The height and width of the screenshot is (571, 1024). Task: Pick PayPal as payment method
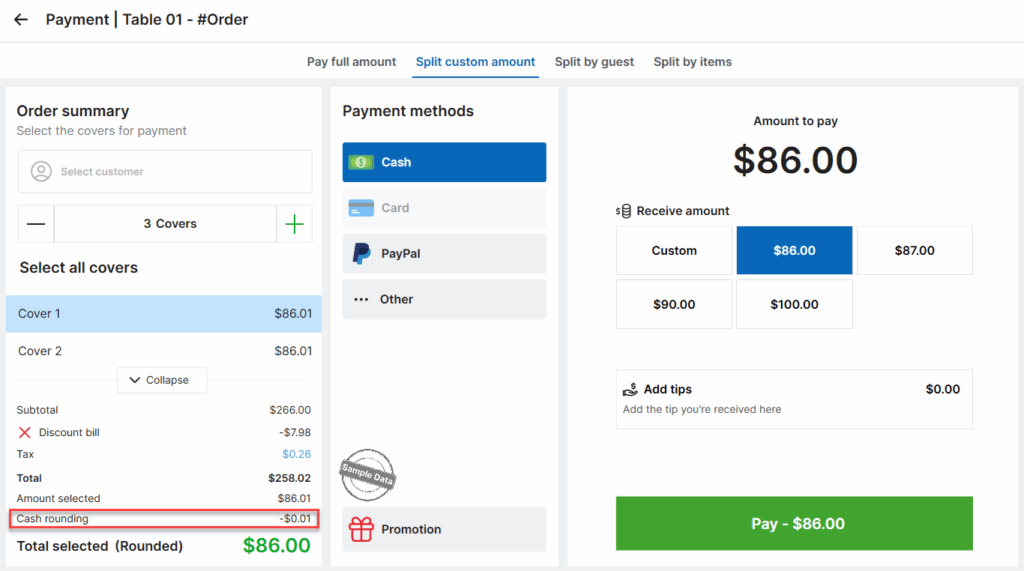(444, 253)
